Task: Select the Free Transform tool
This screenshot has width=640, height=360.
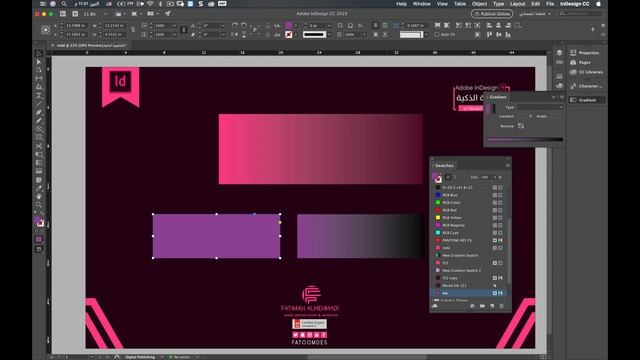Action: pyautogui.click(x=39, y=154)
